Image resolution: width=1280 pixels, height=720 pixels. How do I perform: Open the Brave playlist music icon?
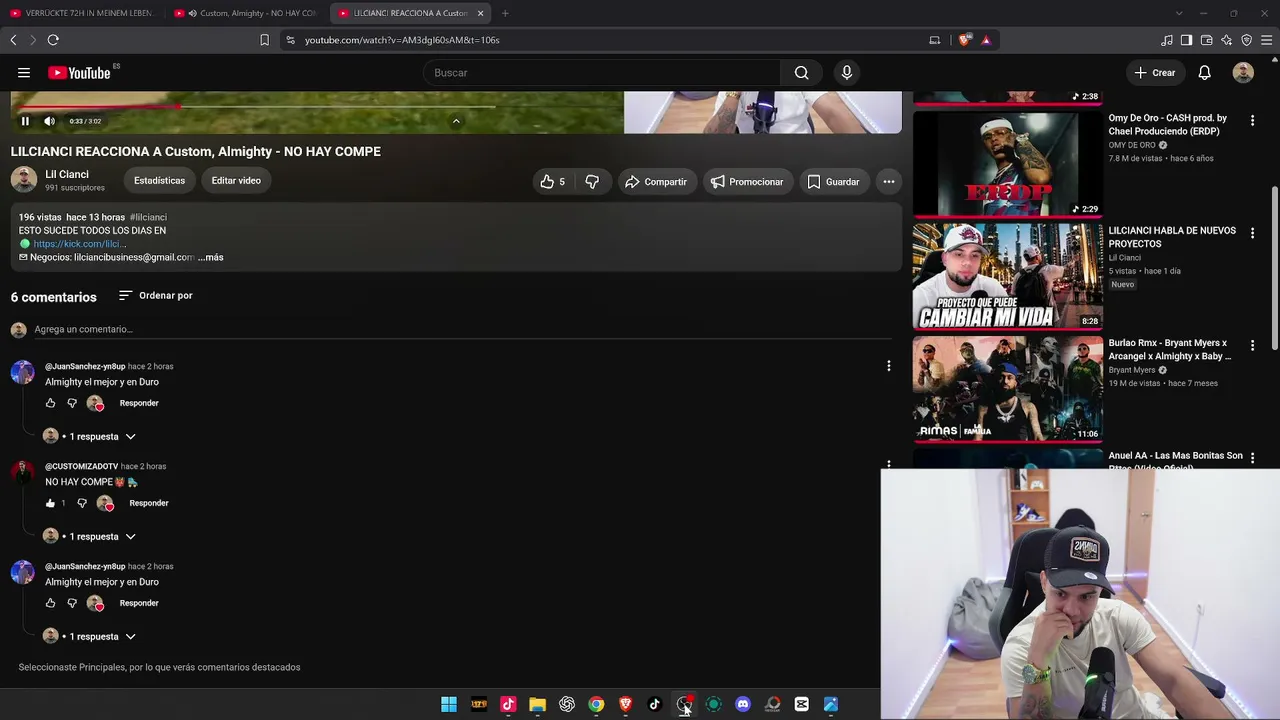click(x=1167, y=40)
